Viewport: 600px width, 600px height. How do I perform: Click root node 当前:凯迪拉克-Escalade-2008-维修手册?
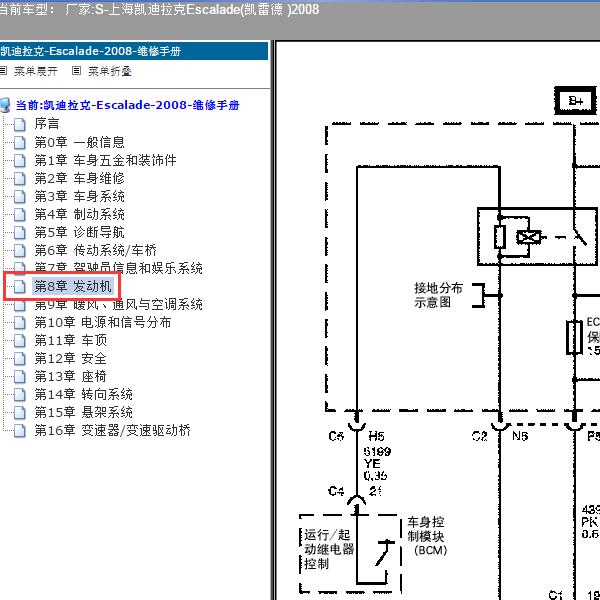pos(127,105)
